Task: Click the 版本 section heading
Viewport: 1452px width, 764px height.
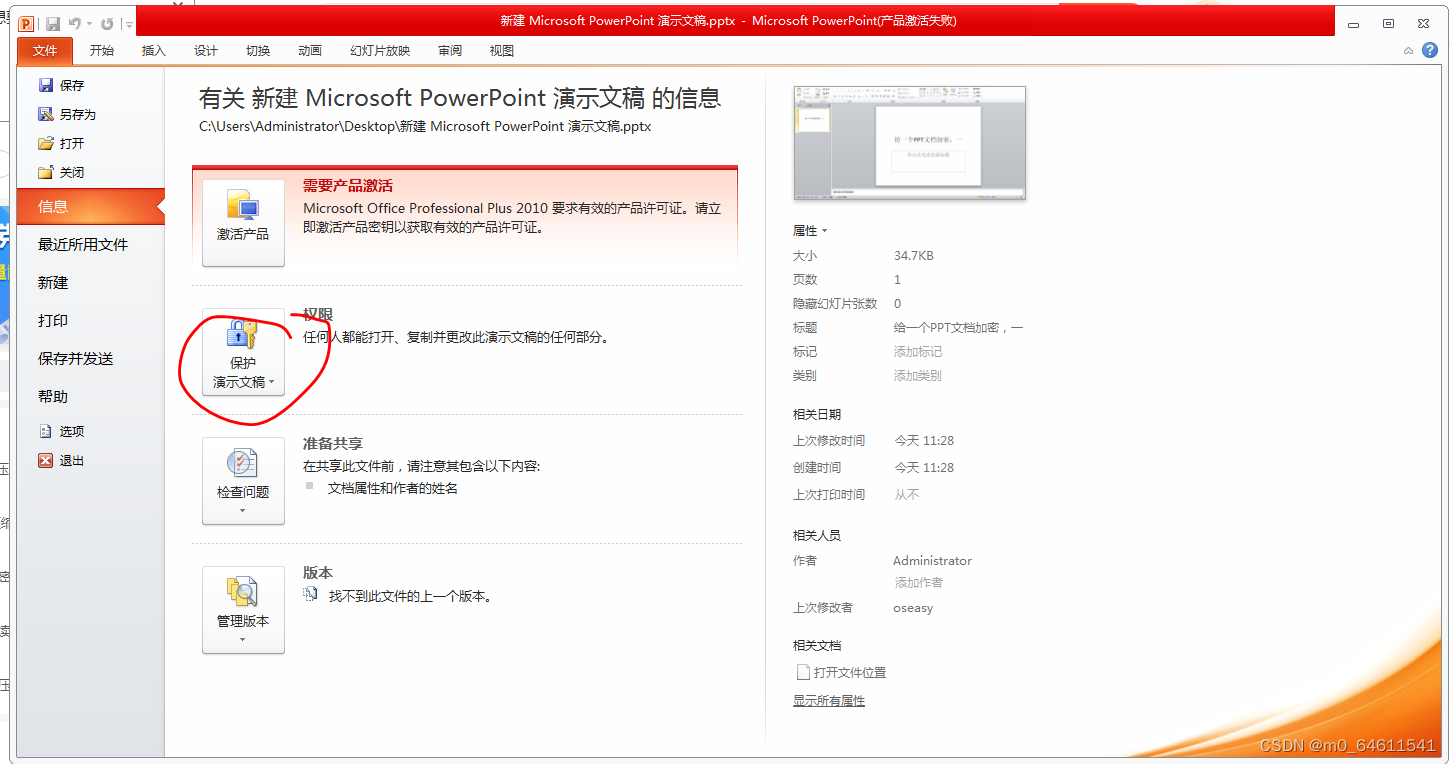Action: click(x=318, y=573)
